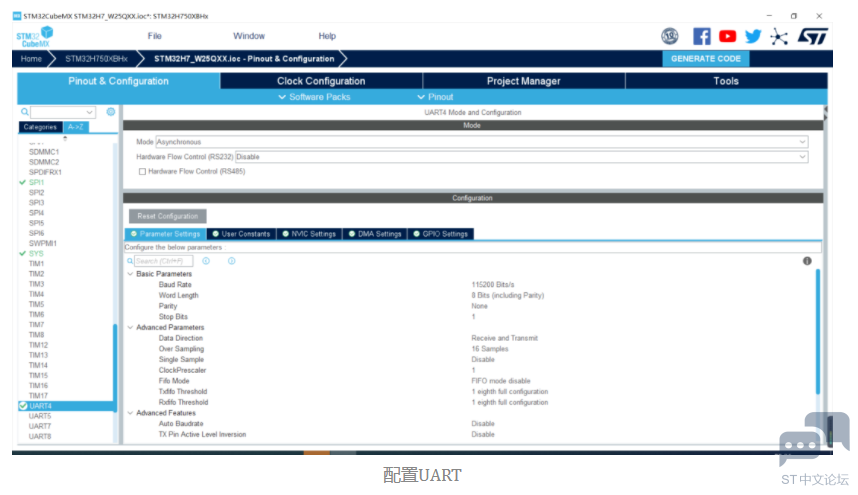Click the second info icon beside parameter search
This screenshot has height=495, width=858.
tap(231, 261)
